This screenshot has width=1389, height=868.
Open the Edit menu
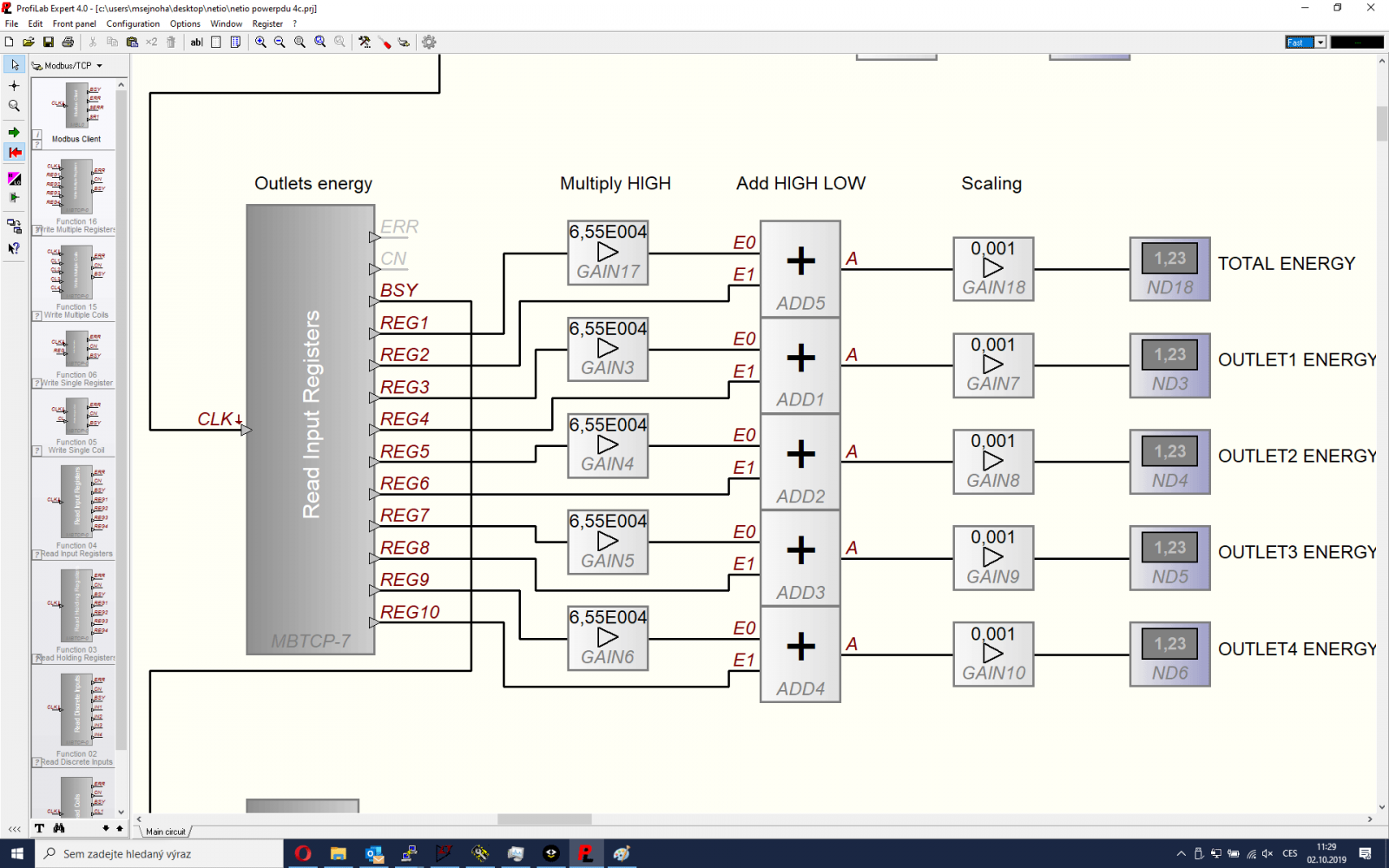(x=36, y=24)
